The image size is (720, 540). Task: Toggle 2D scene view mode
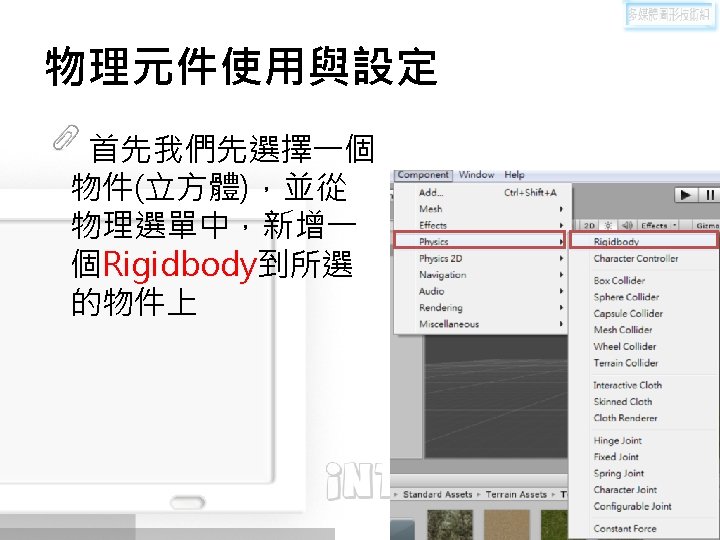tap(590, 225)
